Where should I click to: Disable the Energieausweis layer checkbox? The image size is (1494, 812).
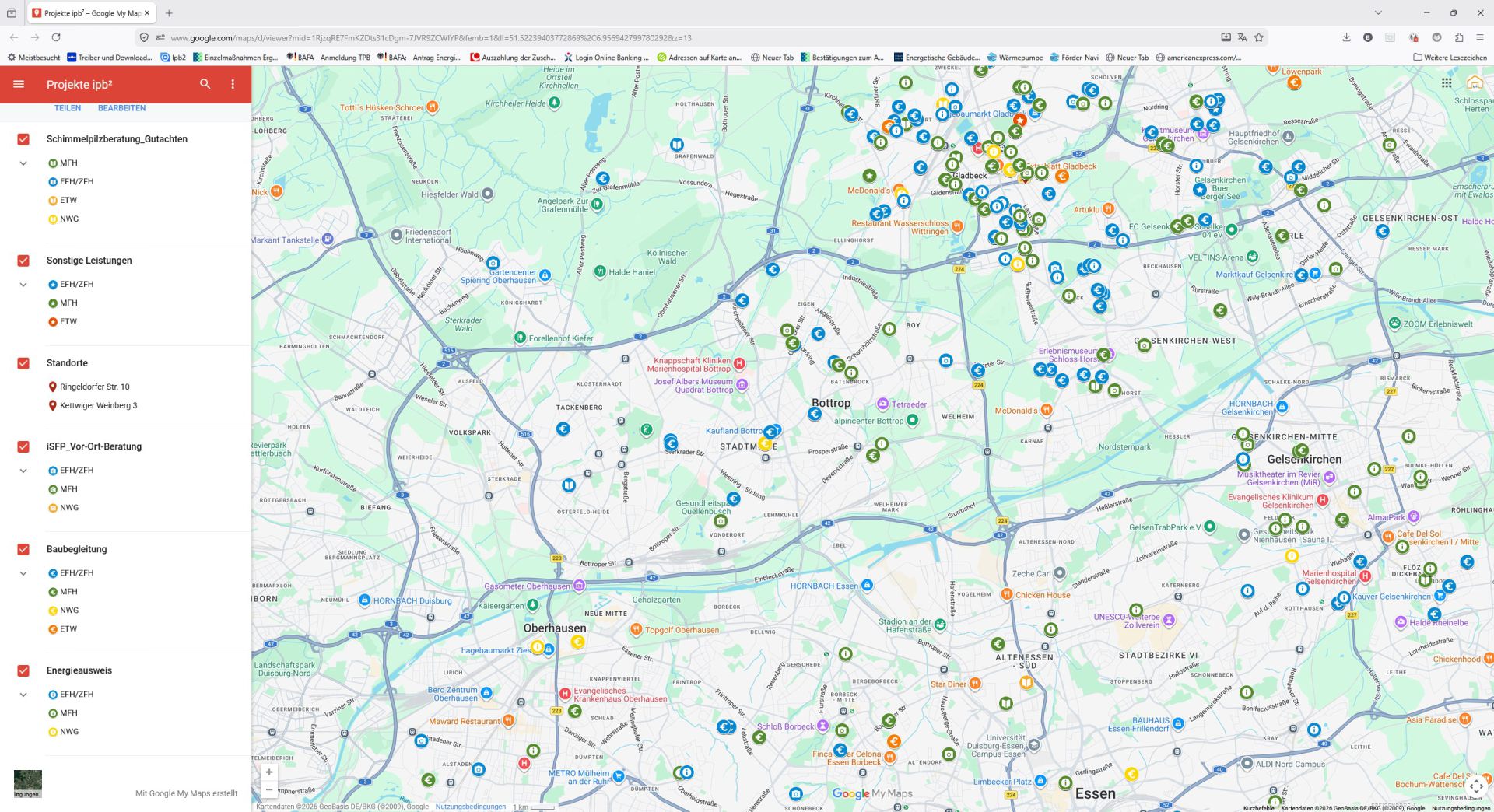(23, 670)
